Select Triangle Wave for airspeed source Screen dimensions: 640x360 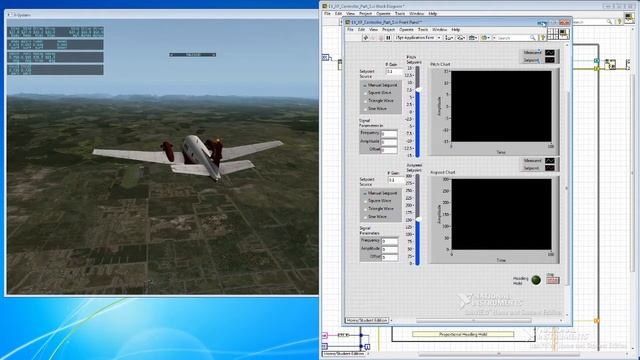point(379,209)
